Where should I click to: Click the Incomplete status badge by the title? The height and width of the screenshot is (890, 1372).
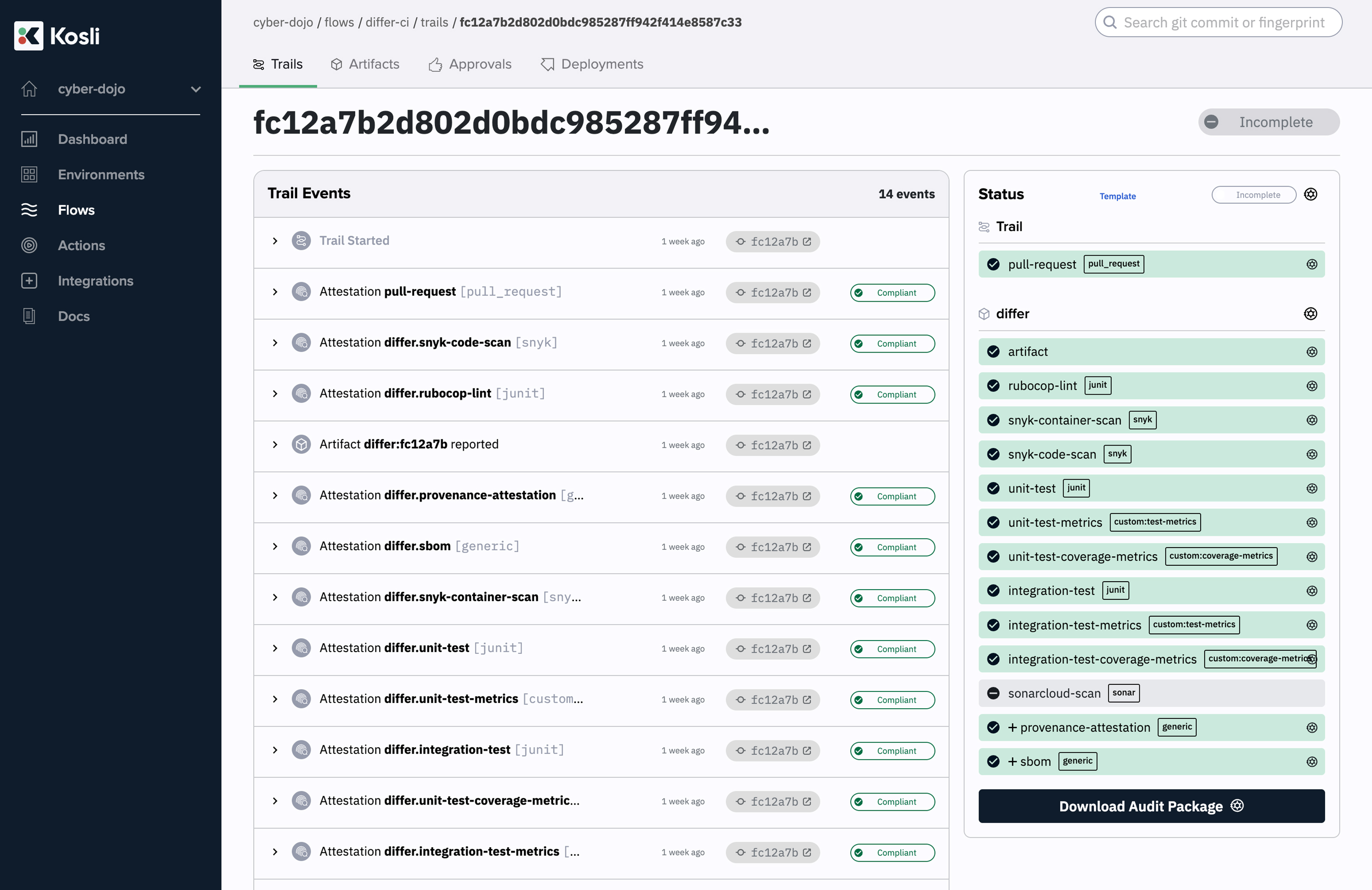coord(1268,122)
